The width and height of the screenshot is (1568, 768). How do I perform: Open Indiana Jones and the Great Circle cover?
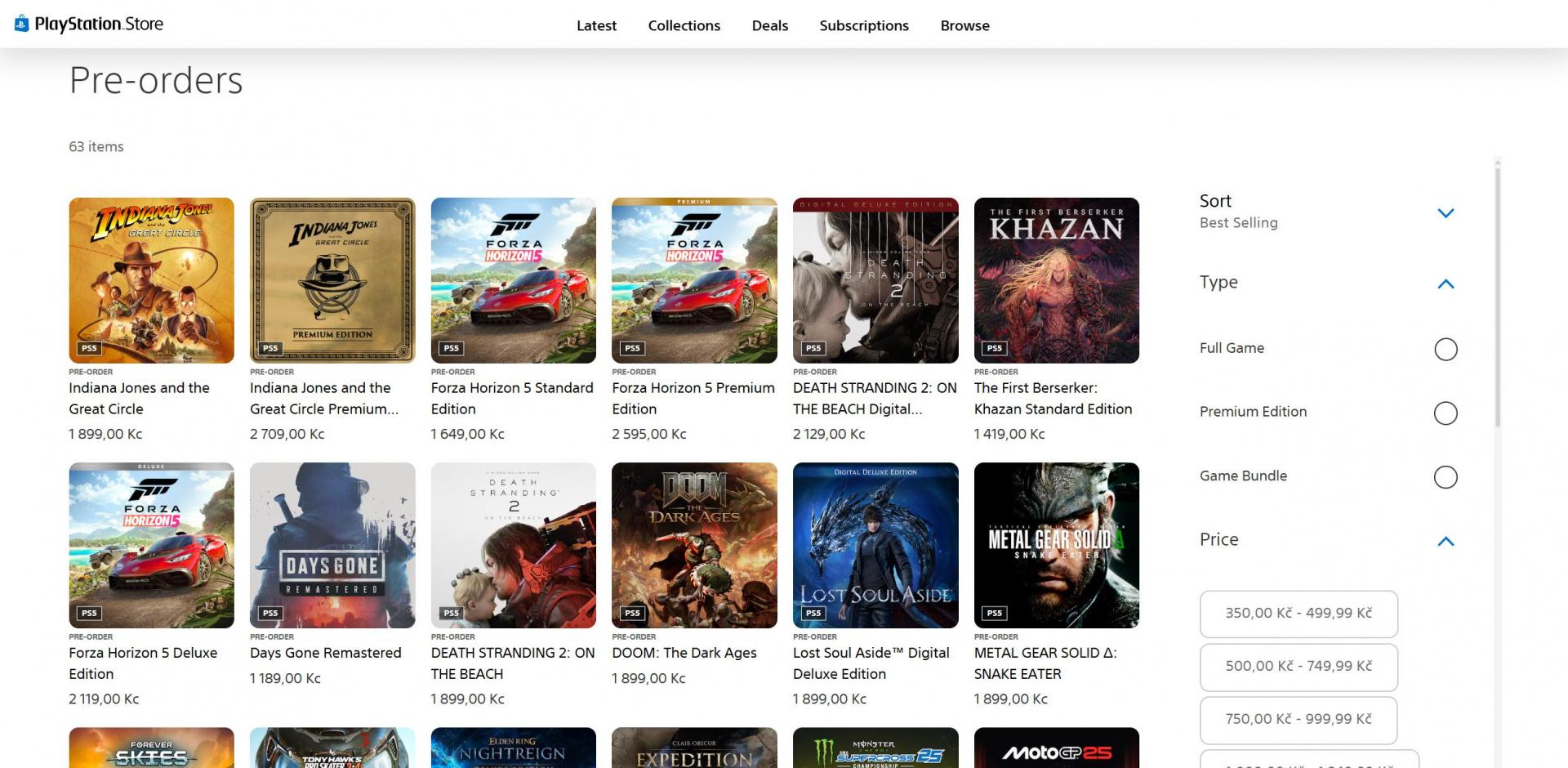coord(151,280)
